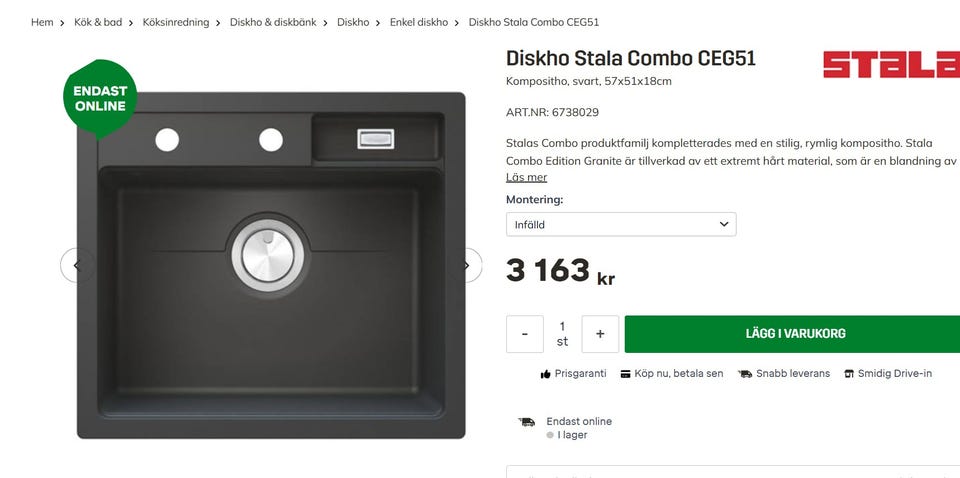
Task: Click the green Endast Online badge
Action: pos(100,99)
